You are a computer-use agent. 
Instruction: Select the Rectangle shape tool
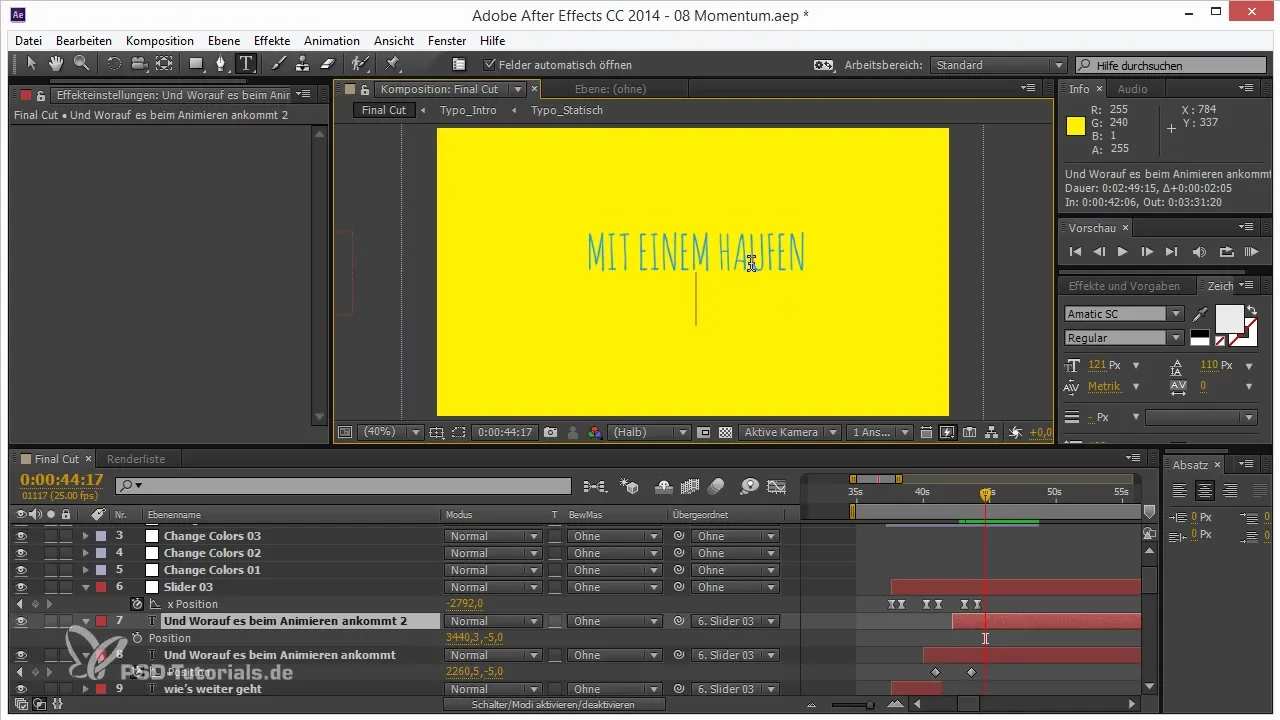pyautogui.click(x=196, y=64)
